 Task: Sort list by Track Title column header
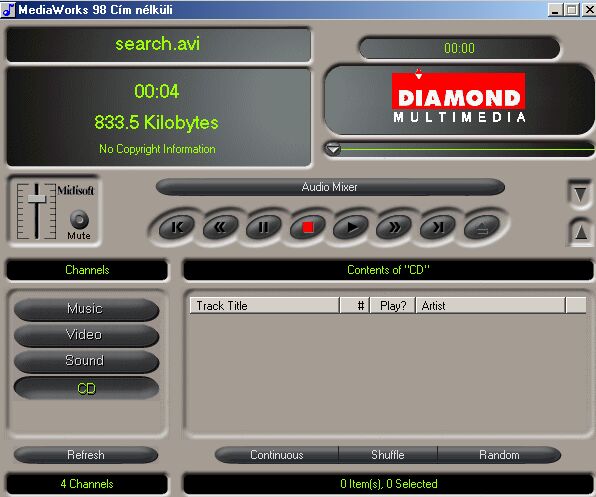pos(264,305)
